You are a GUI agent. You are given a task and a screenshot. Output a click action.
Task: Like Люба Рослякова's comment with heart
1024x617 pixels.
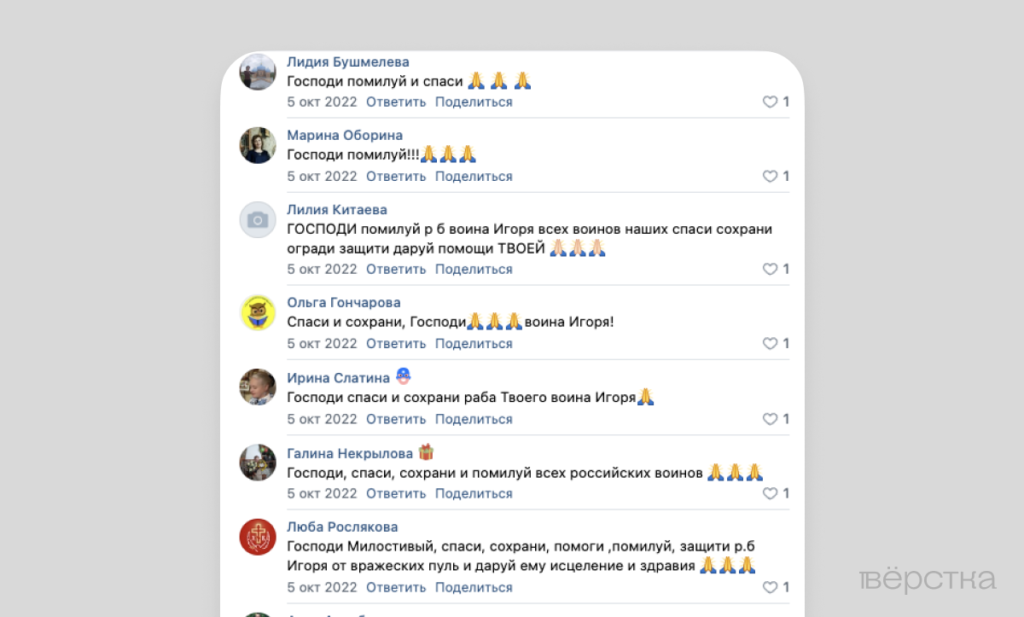point(770,588)
